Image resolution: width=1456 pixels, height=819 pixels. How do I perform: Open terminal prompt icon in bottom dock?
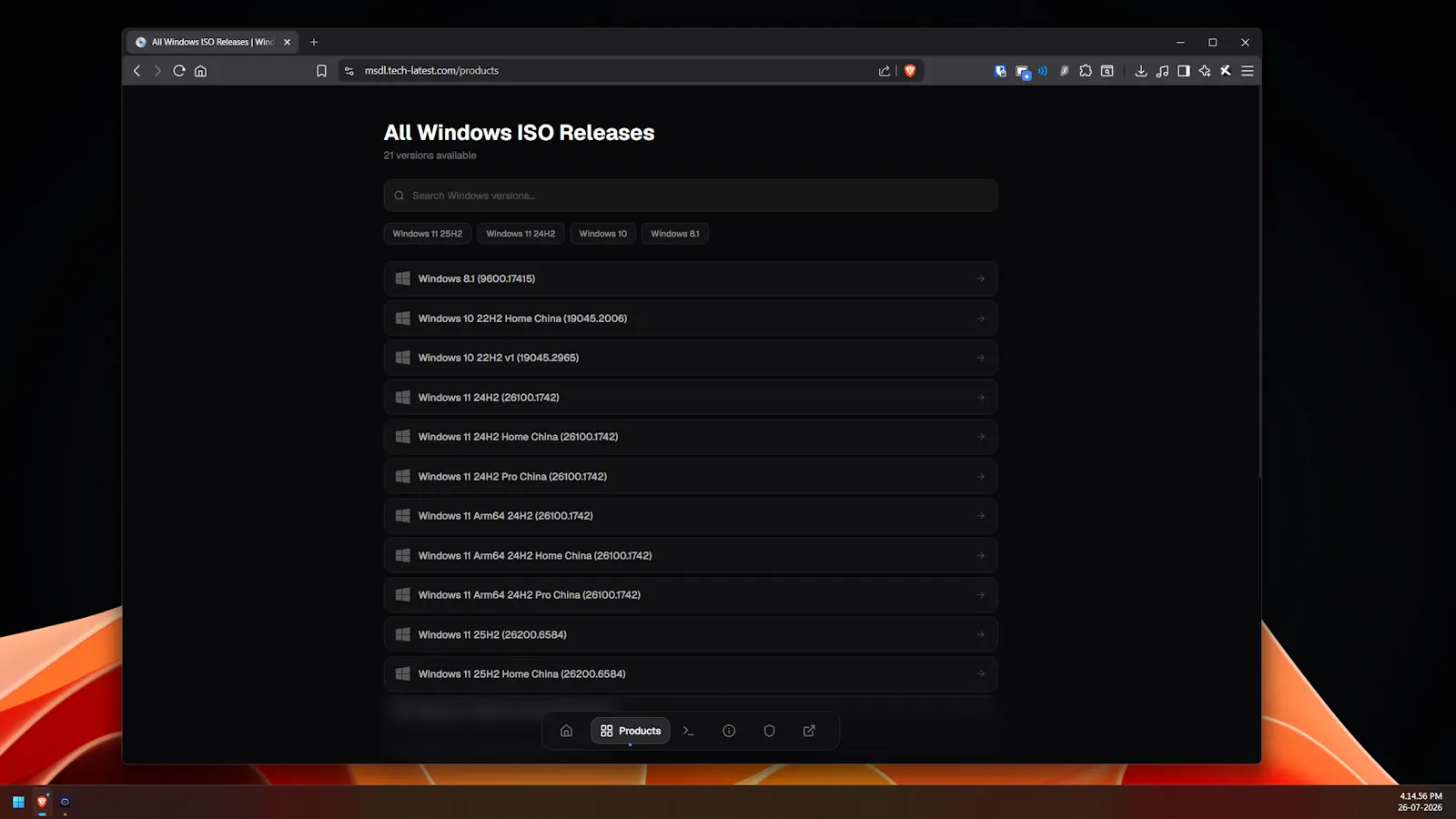pos(689,731)
